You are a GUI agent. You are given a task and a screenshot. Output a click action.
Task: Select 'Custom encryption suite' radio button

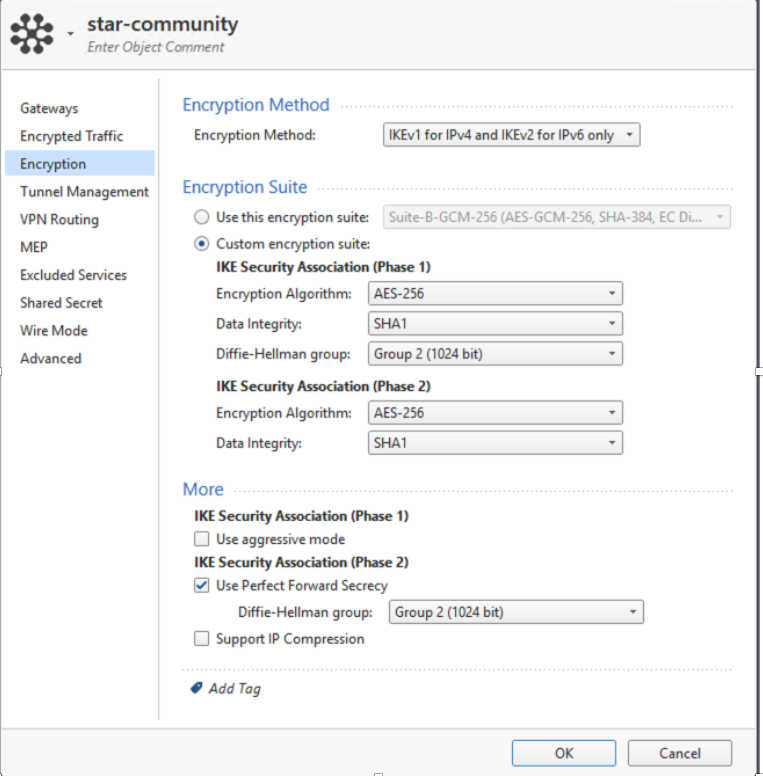202,244
